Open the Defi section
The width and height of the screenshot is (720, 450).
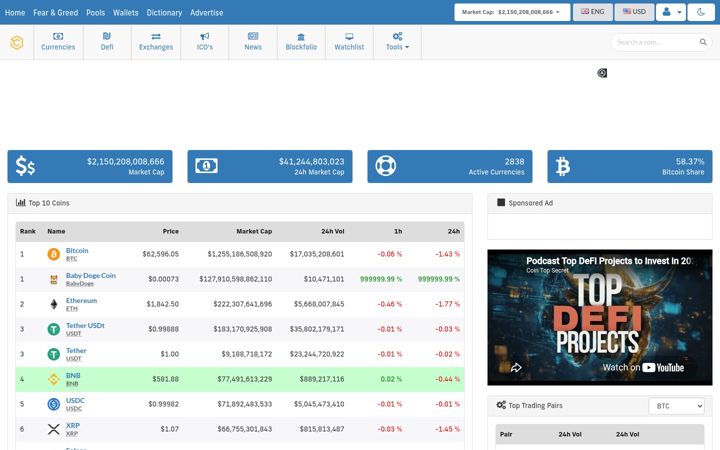coord(107,42)
